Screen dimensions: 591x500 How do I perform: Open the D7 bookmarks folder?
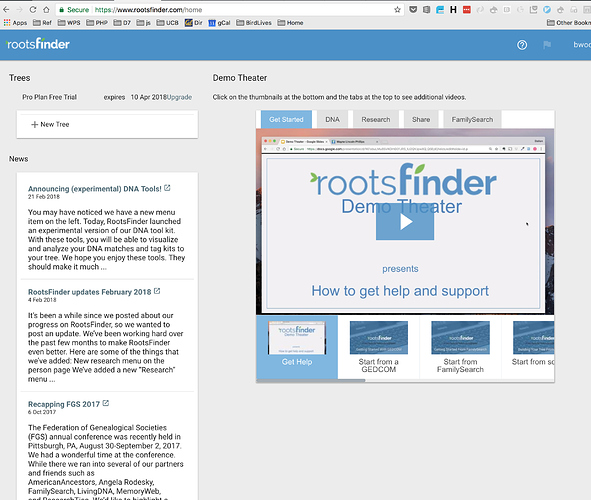pos(122,23)
